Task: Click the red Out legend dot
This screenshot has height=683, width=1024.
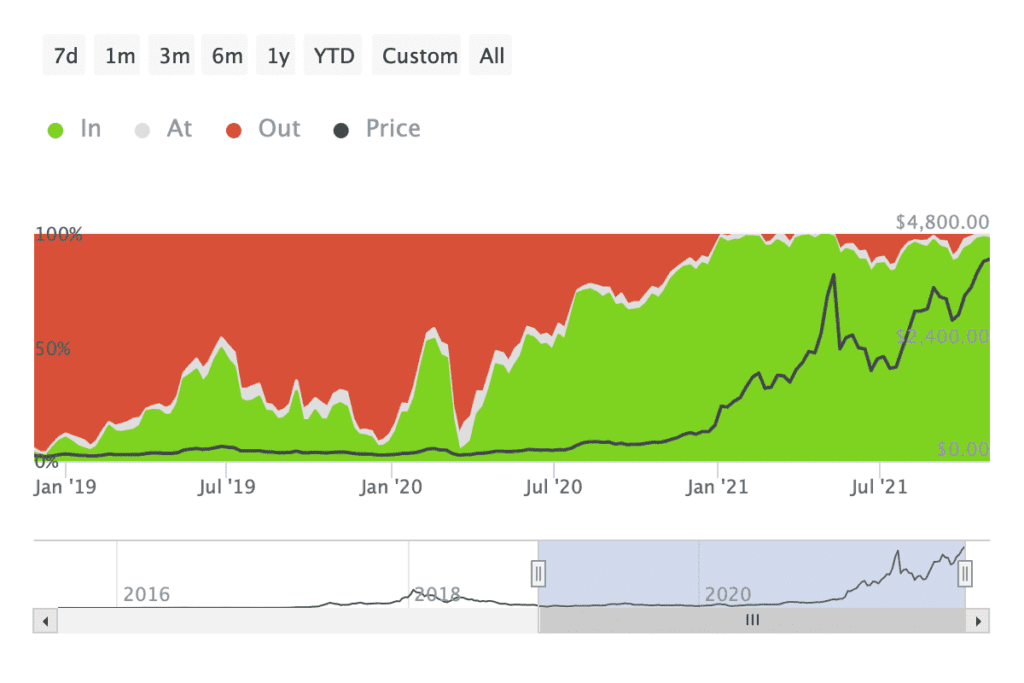Action: click(234, 130)
